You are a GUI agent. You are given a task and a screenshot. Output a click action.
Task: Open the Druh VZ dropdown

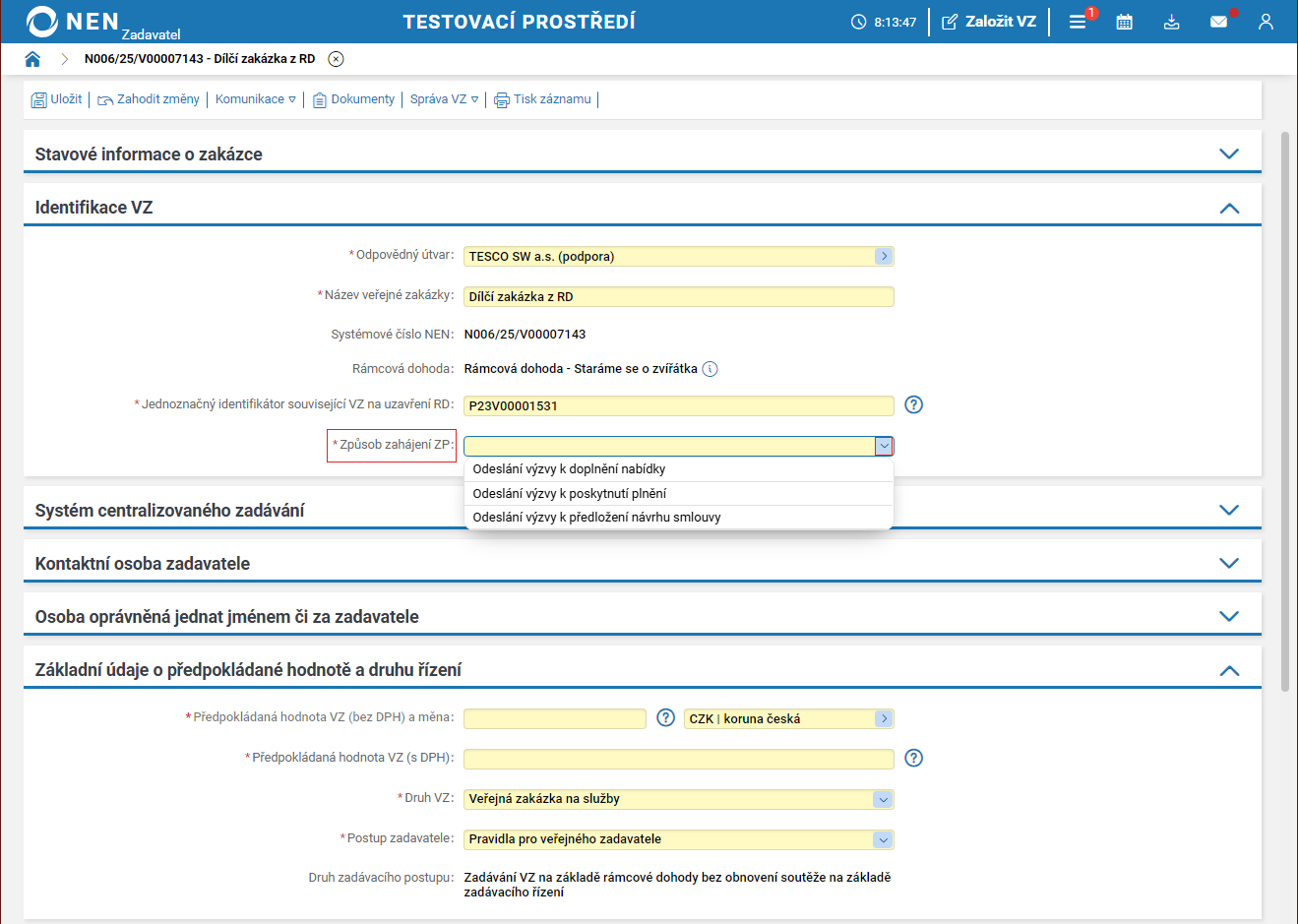pyautogui.click(x=883, y=799)
